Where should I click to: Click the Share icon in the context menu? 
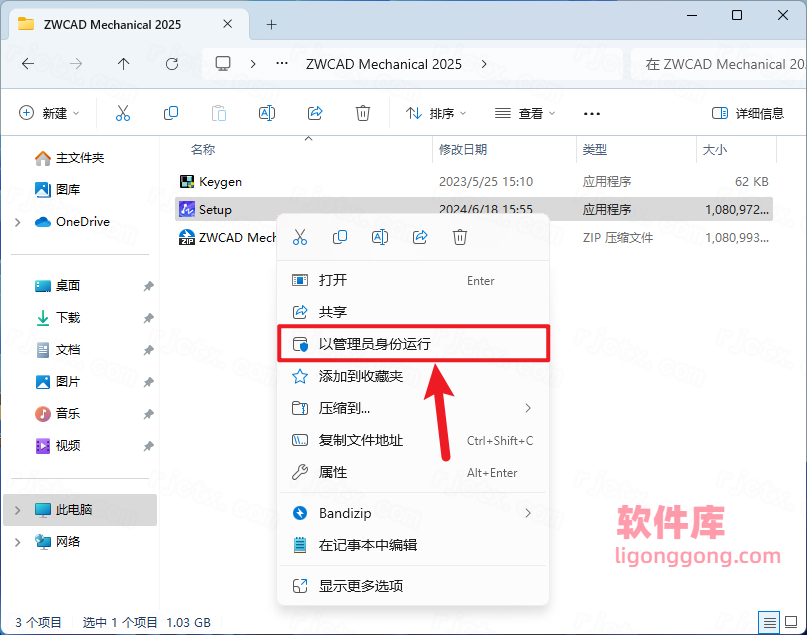point(420,237)
